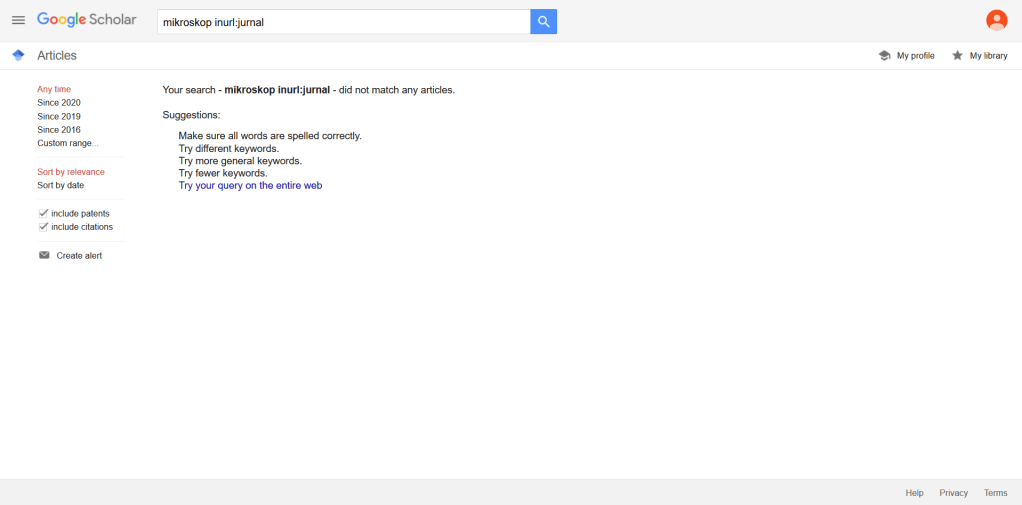Open the Terms footer link
This screenshot has height=505, width=1022.
click(x=995, y=493)
